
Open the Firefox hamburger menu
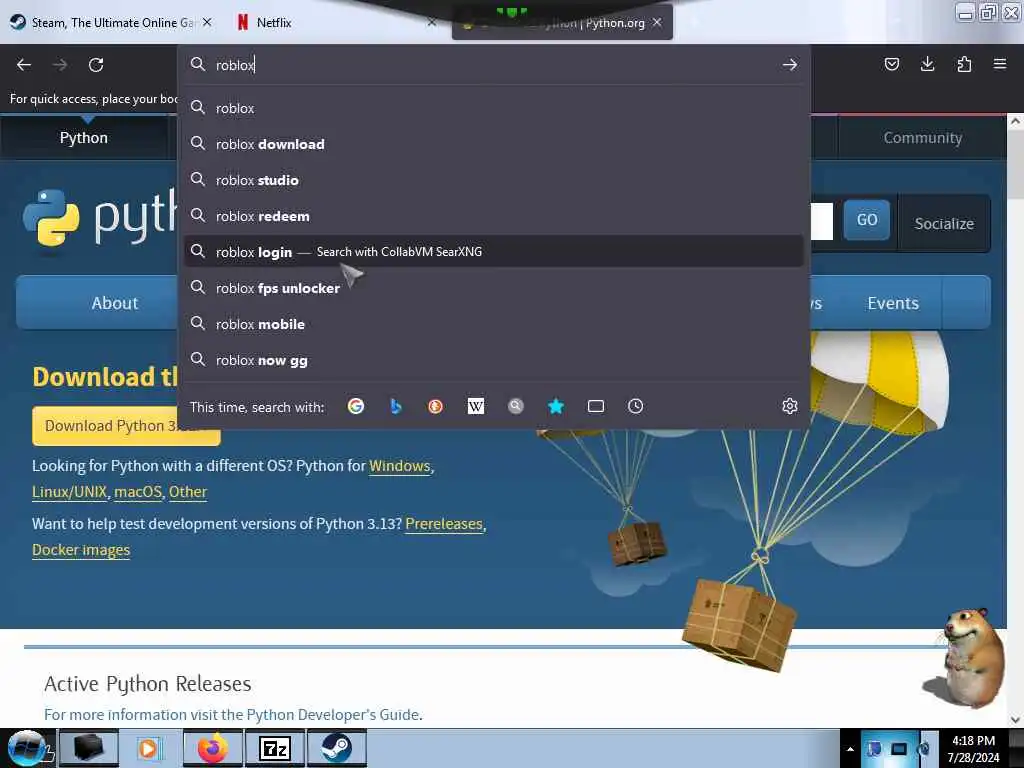tap(1000, 64)
